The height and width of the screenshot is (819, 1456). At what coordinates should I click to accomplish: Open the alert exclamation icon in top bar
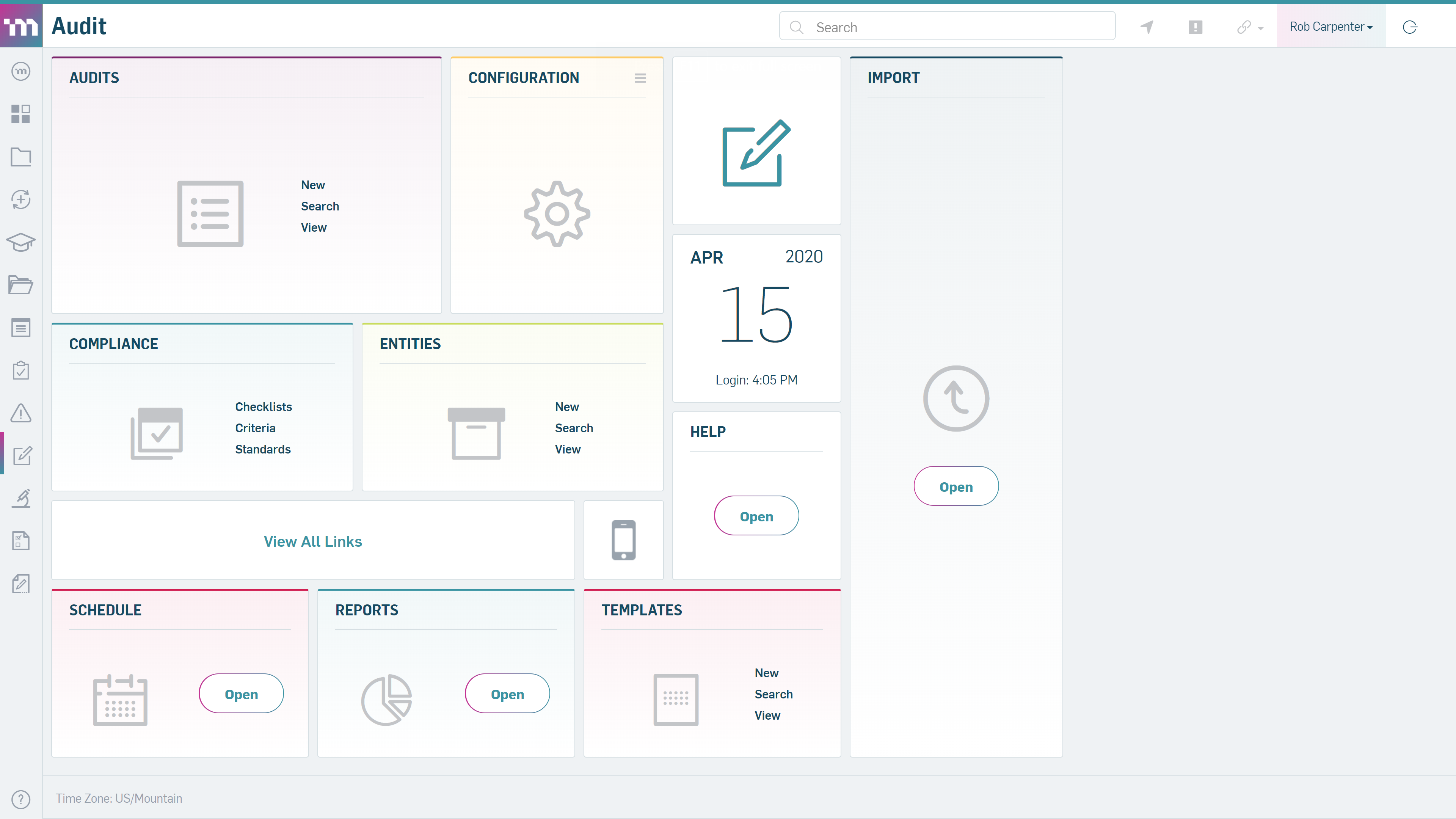1196,27
